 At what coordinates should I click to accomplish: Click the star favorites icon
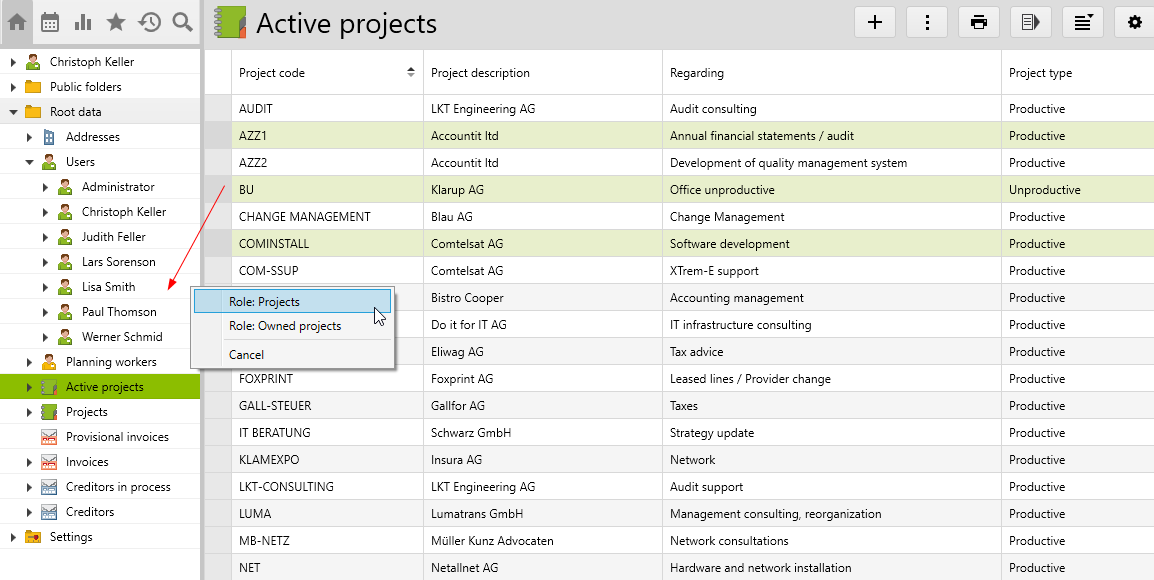pos(116,22)
